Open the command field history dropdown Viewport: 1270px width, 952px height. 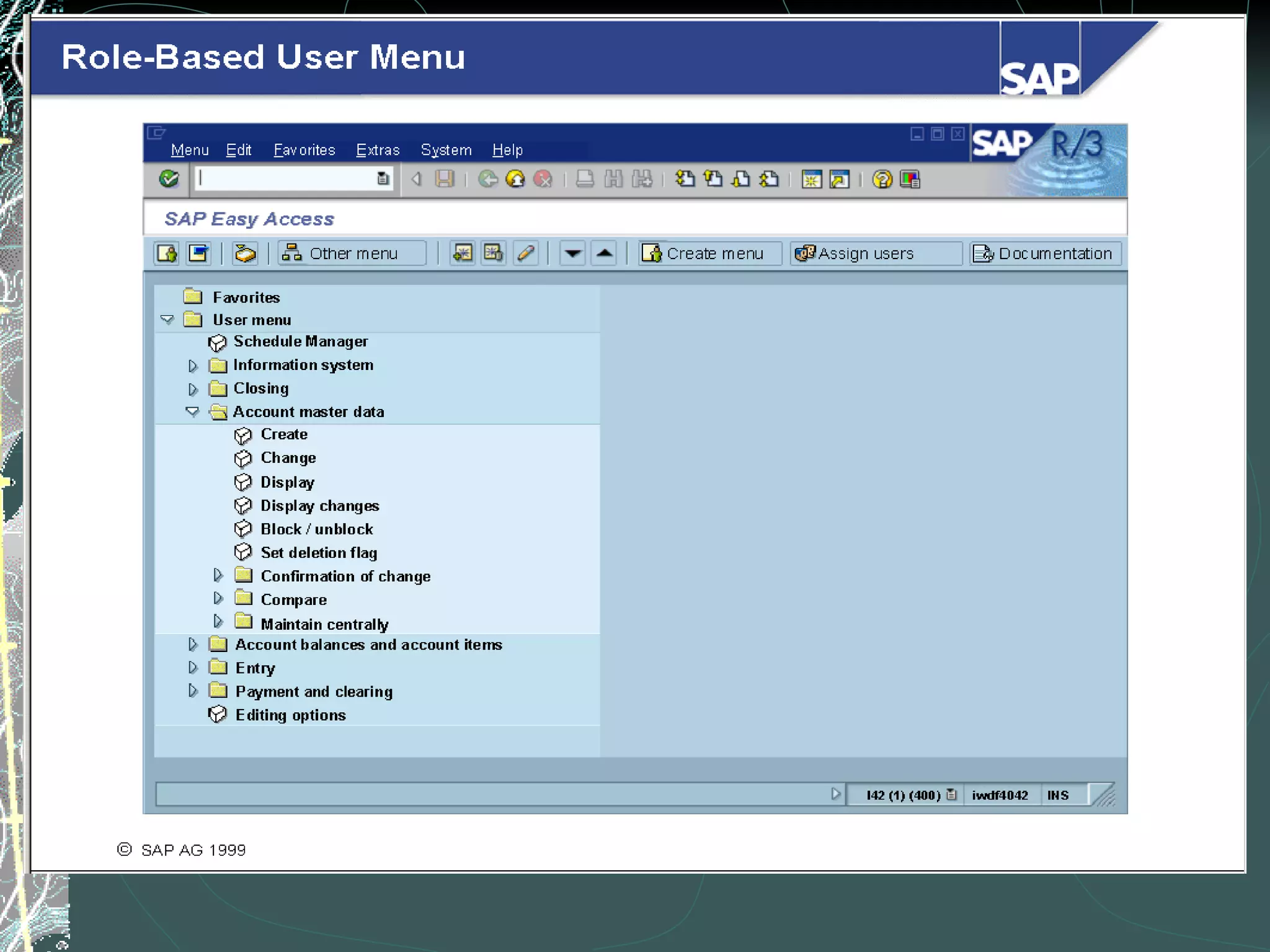pyautogui.click(x=383, y=179)
